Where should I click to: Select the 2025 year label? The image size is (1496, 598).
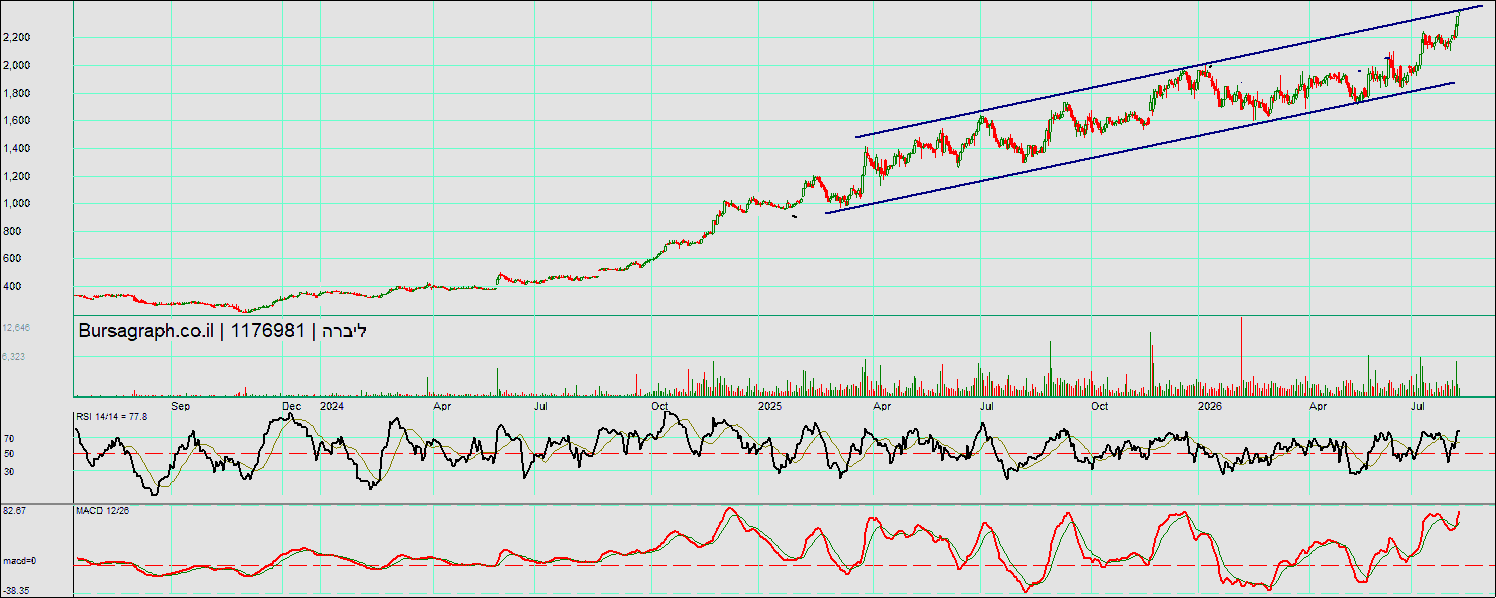coord(769,407)
